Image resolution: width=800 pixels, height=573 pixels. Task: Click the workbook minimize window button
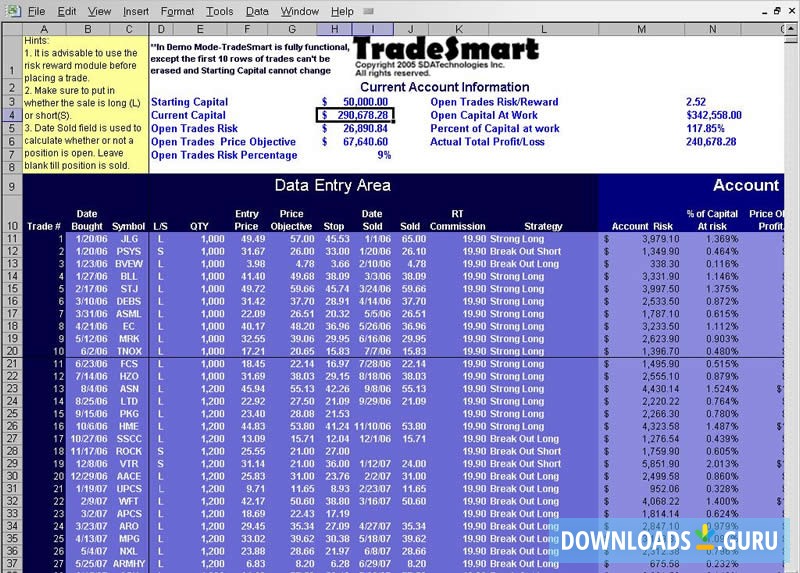pos(764,11)
